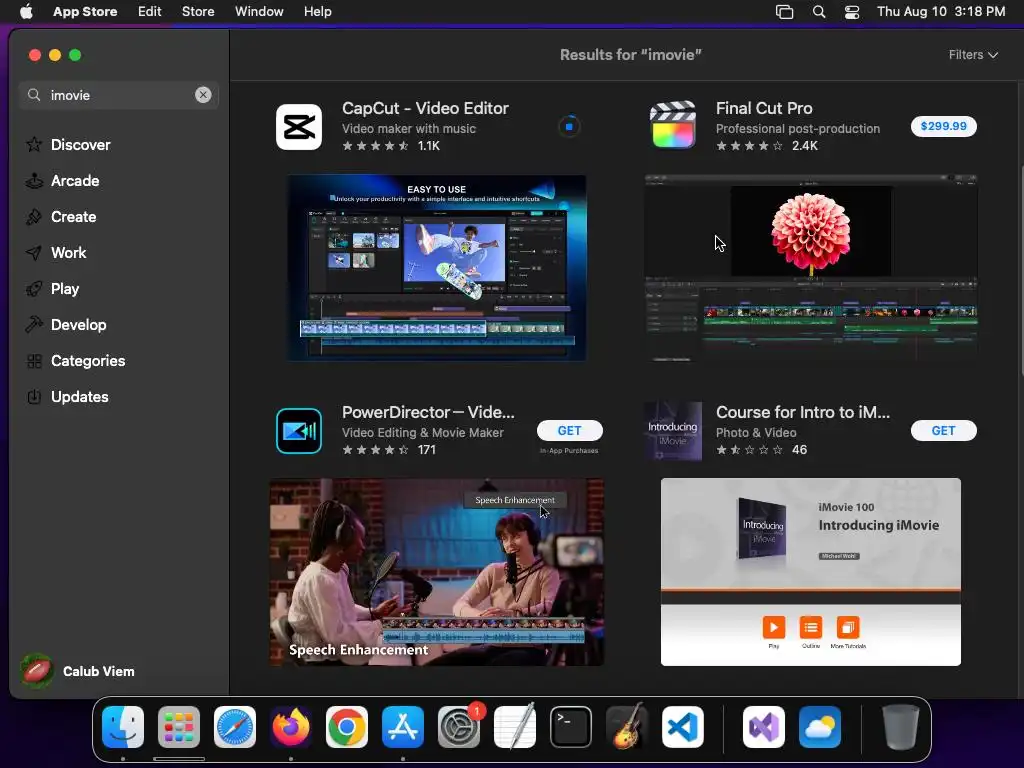Get the Course for Intro to iMovie
This screenshot has height=768, width=1024.
pyautogui.click(x=943, y=430)
